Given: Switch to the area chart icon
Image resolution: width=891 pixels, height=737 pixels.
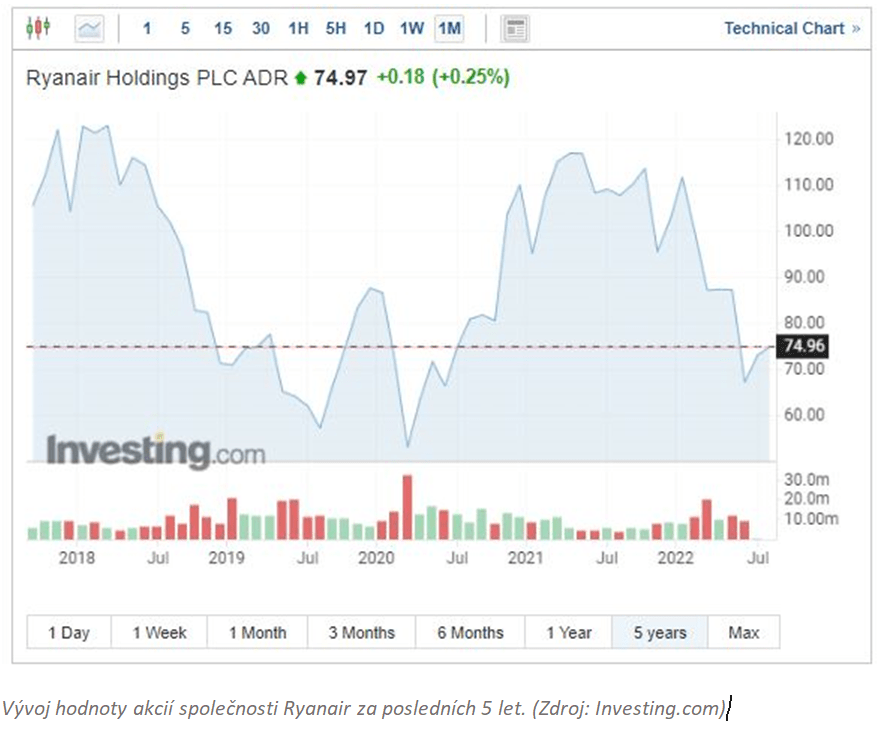Looking at the screenshot, I should point(89,29).
